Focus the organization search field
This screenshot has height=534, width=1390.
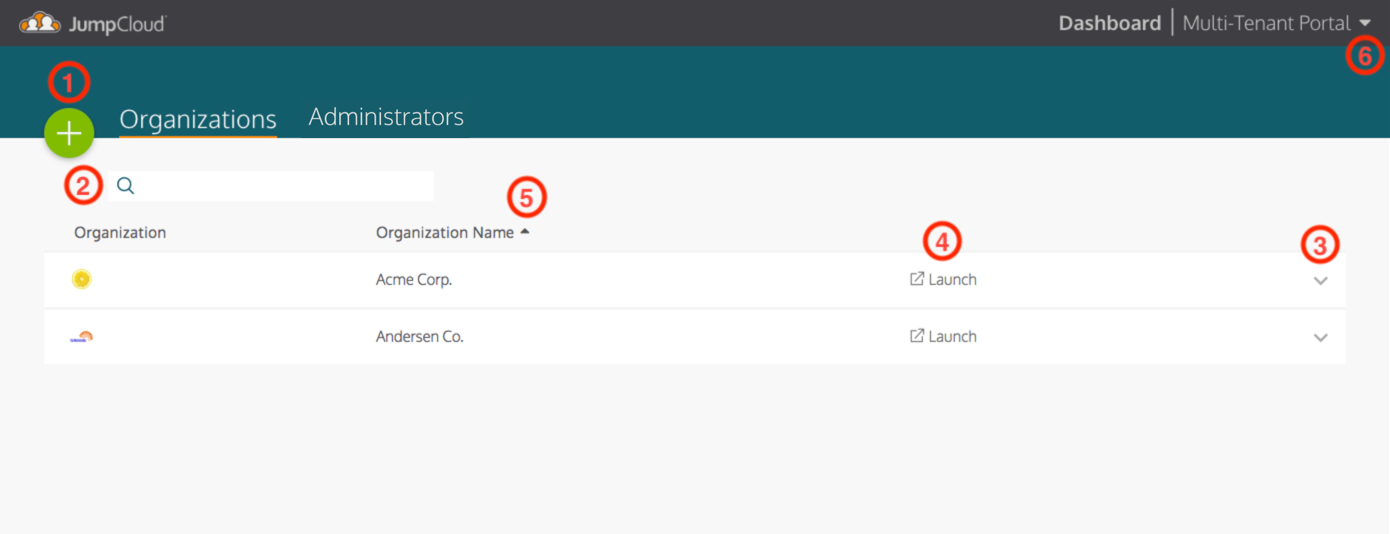[271, 185]
